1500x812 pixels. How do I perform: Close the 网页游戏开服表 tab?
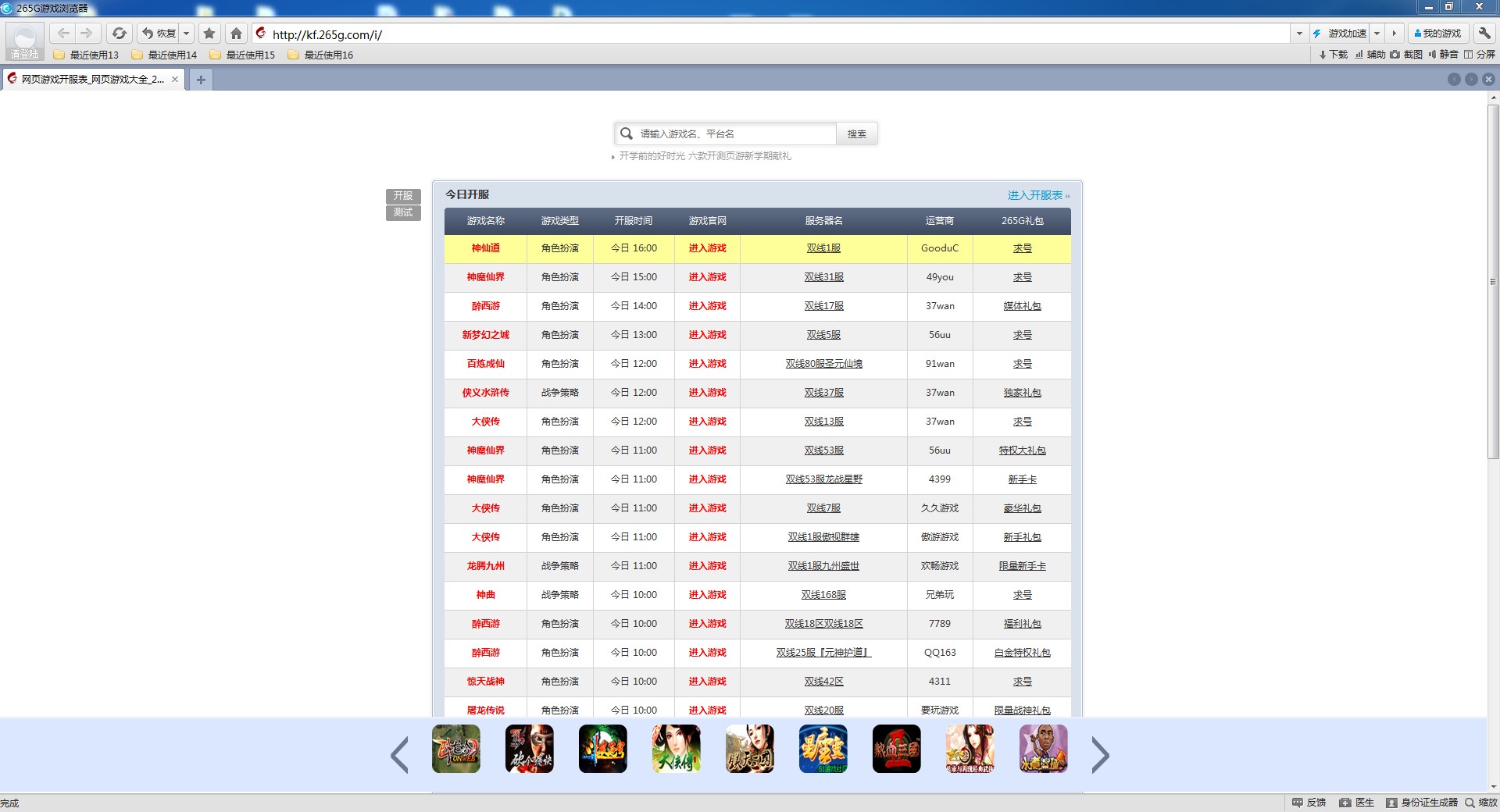(175, 80)
